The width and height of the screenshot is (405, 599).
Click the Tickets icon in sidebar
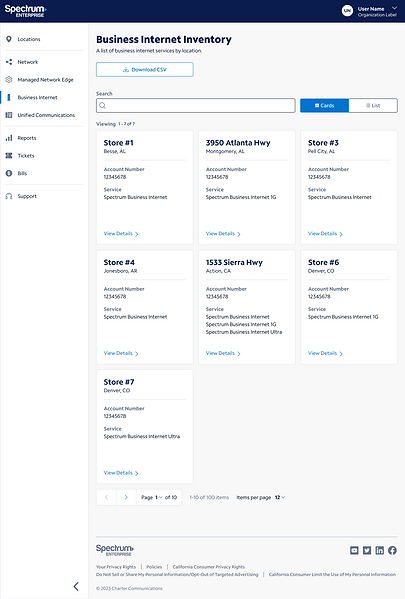coord(9,155)
